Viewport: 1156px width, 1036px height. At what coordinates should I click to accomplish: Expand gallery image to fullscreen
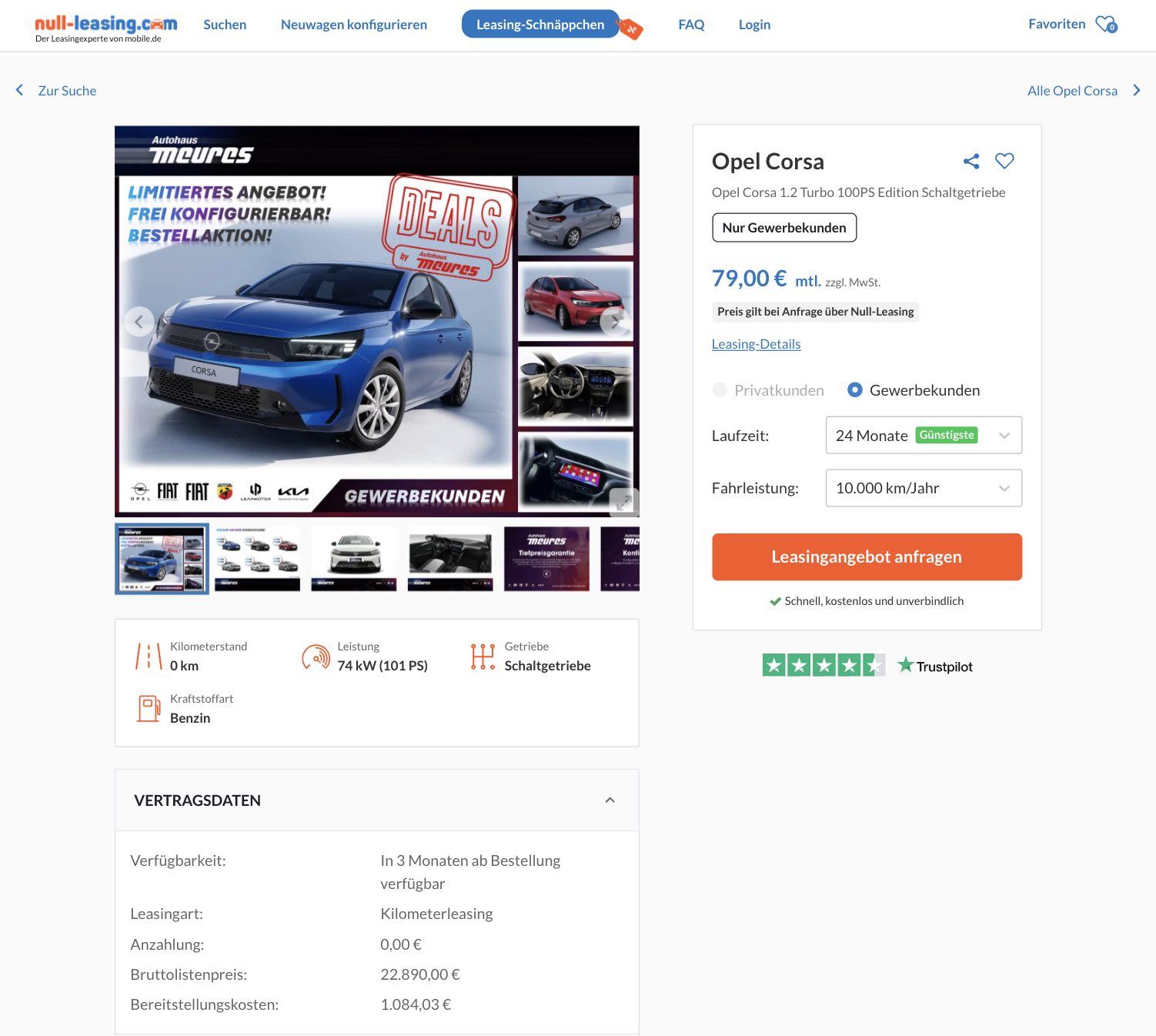pyautogui.click(x=623, y=502)
